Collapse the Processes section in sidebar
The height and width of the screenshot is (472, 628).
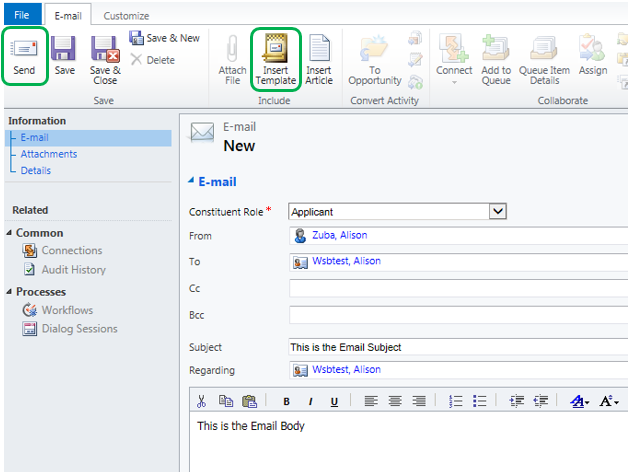click(x=9, y=292)
